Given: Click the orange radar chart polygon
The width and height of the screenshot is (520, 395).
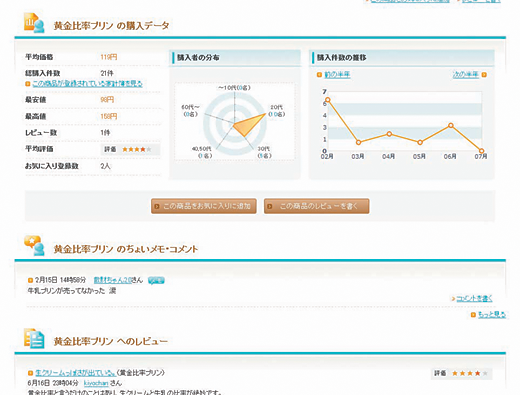Looking at the screenshot, I should [248, 125].
